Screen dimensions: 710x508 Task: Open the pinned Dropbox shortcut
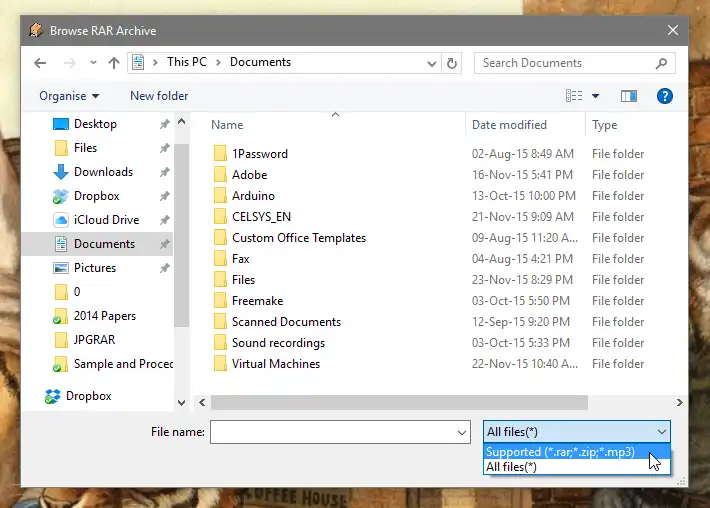click(x=96, y=196)
